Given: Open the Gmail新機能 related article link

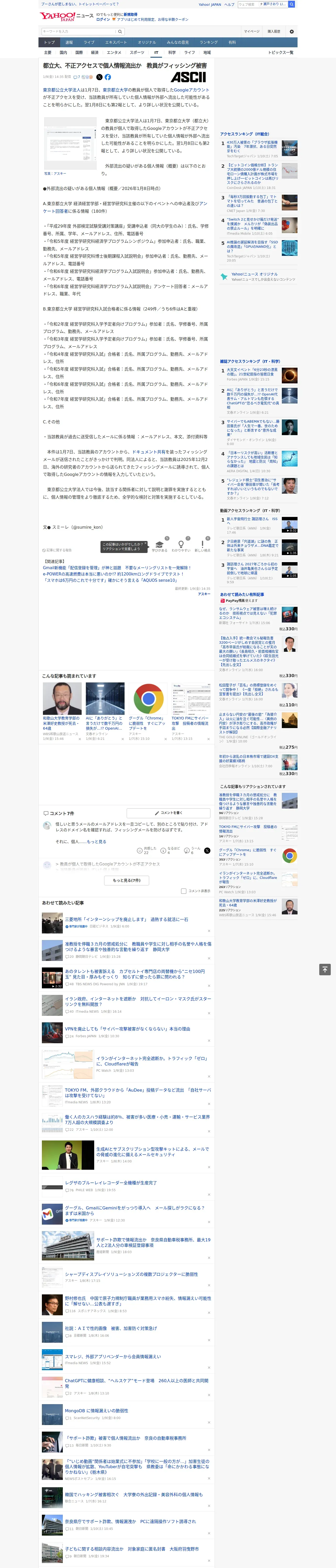Looking at the screenshot, I should [x=116, y=568].
